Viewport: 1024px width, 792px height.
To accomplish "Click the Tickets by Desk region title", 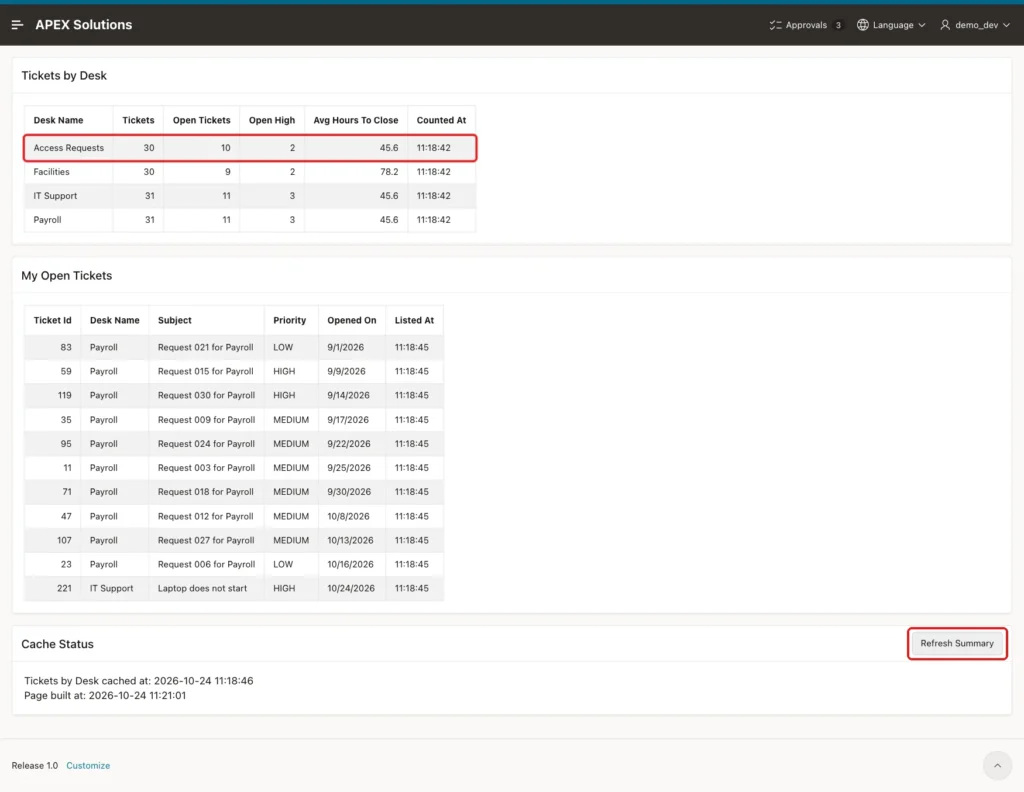I will (64, 76).
